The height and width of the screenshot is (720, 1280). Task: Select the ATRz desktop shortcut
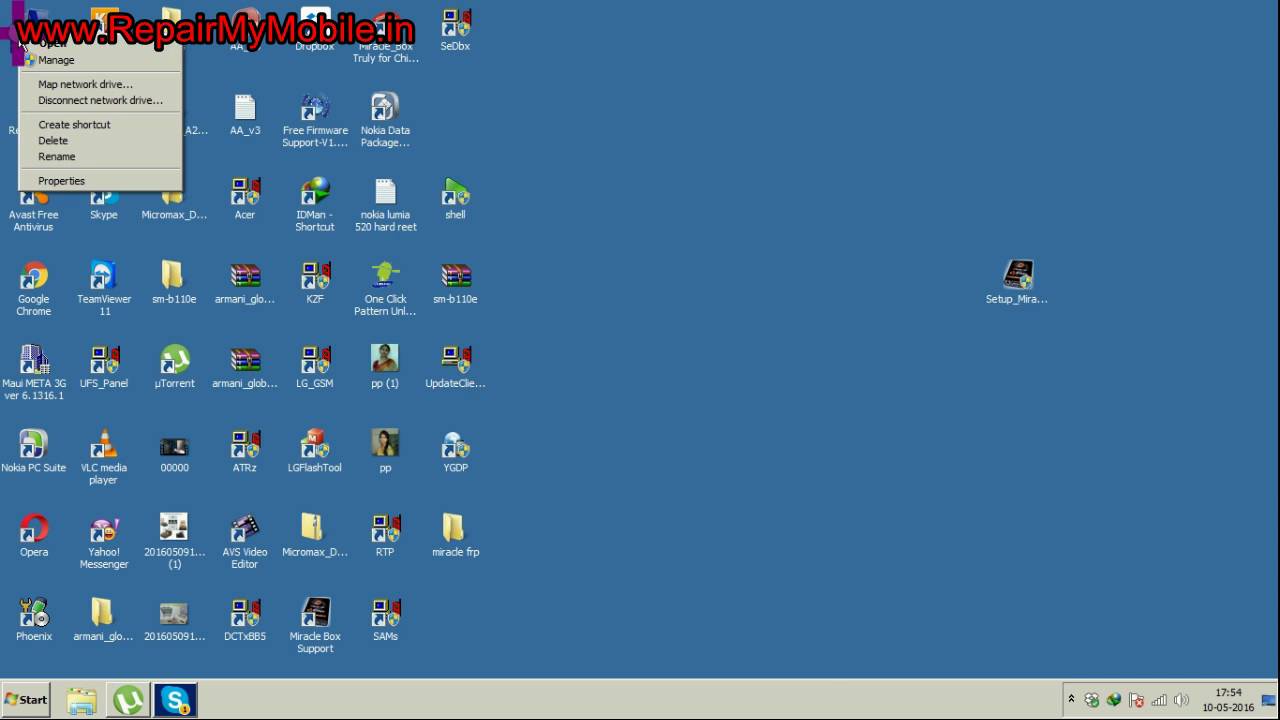tap(245, 451)
